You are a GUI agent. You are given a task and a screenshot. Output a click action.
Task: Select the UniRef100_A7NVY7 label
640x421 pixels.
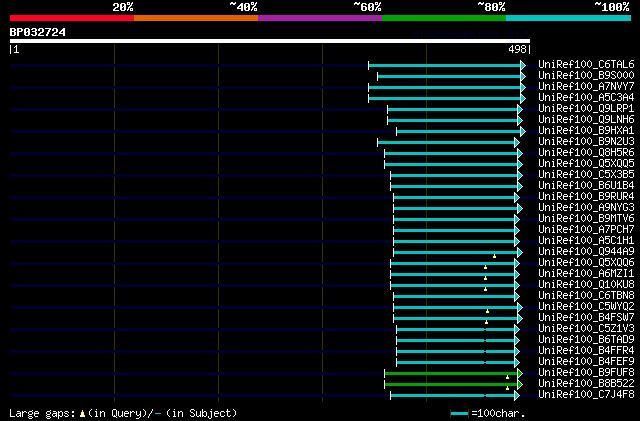(x=586, y=87)
